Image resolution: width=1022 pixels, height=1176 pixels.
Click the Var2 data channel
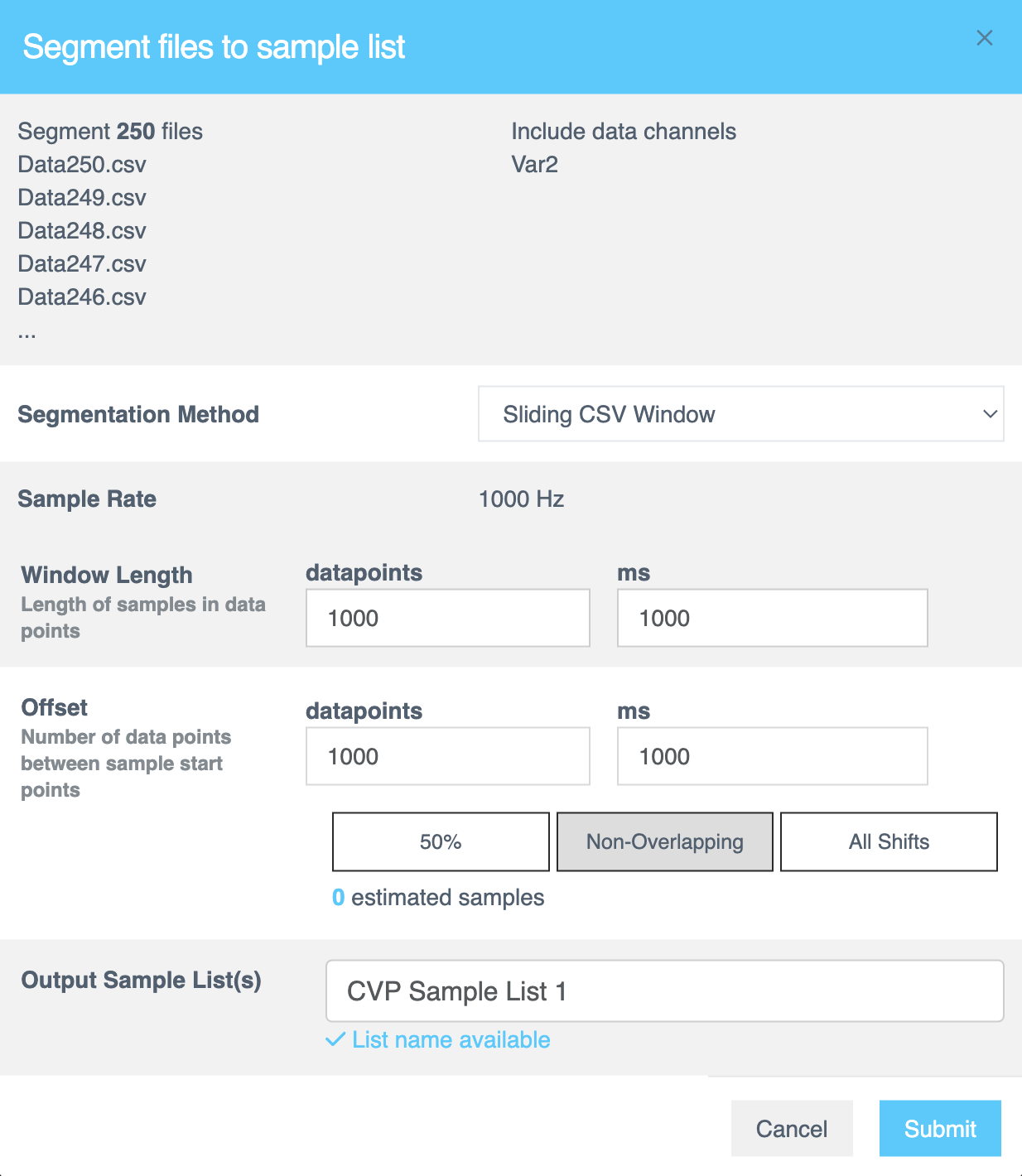coord(534,165)
